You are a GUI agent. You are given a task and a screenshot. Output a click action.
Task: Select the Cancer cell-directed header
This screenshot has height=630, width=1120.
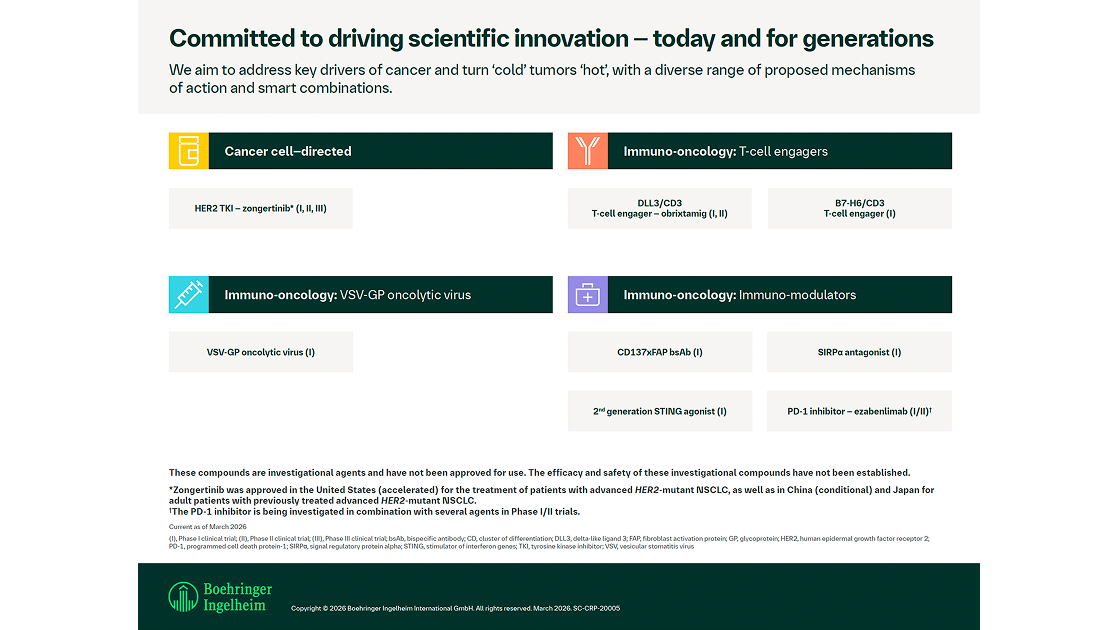361,151
